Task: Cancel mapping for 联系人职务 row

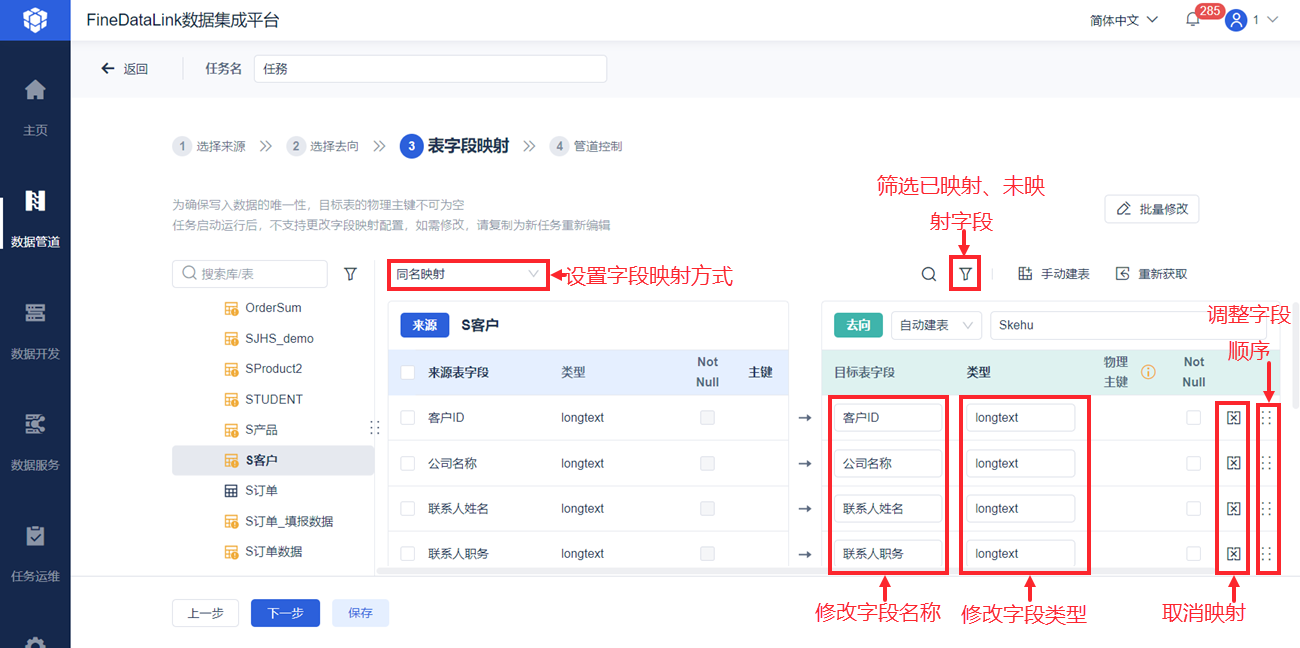Action: tap(1233, 553)
